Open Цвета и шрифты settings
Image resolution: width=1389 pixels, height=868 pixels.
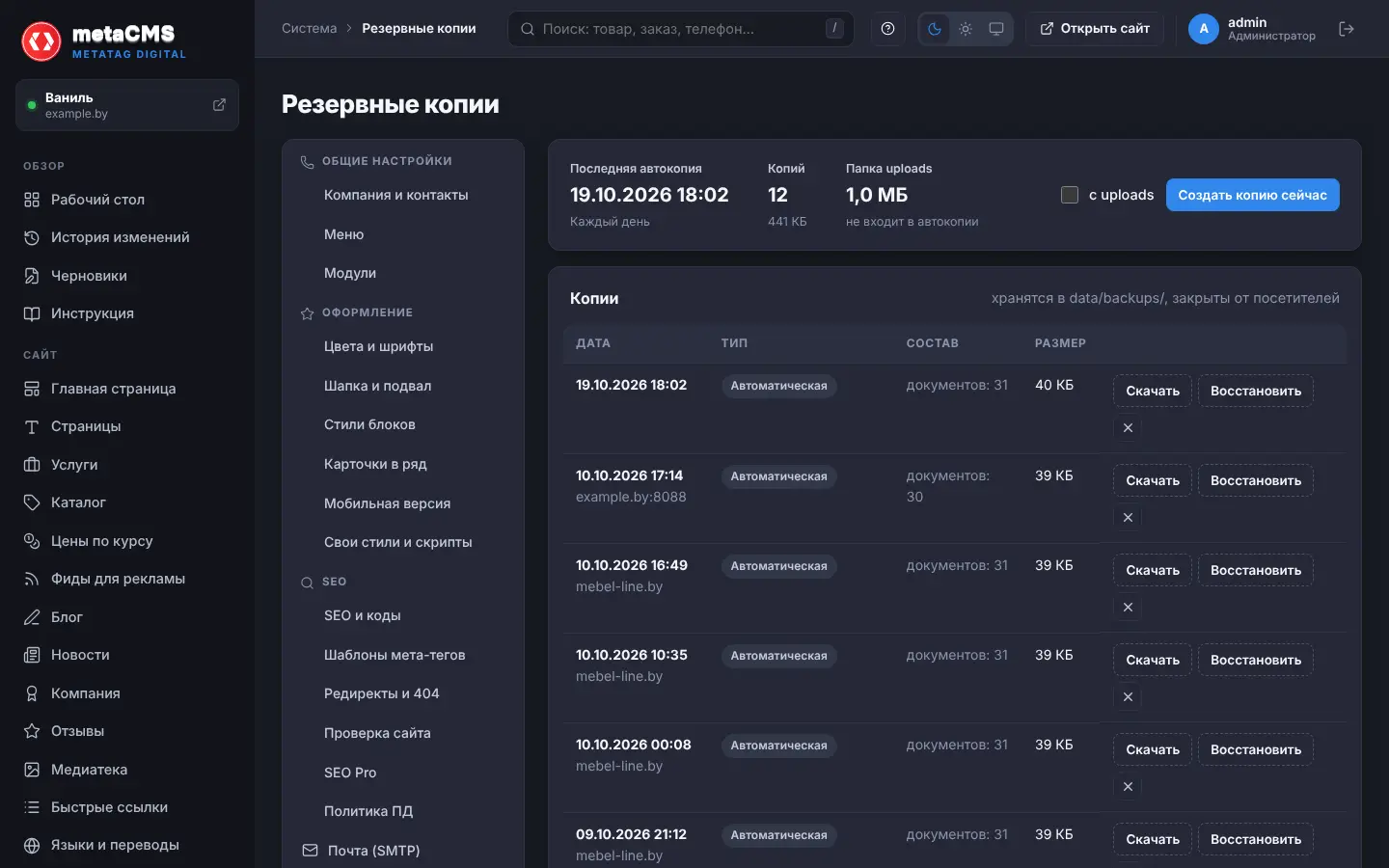[403, 346]
